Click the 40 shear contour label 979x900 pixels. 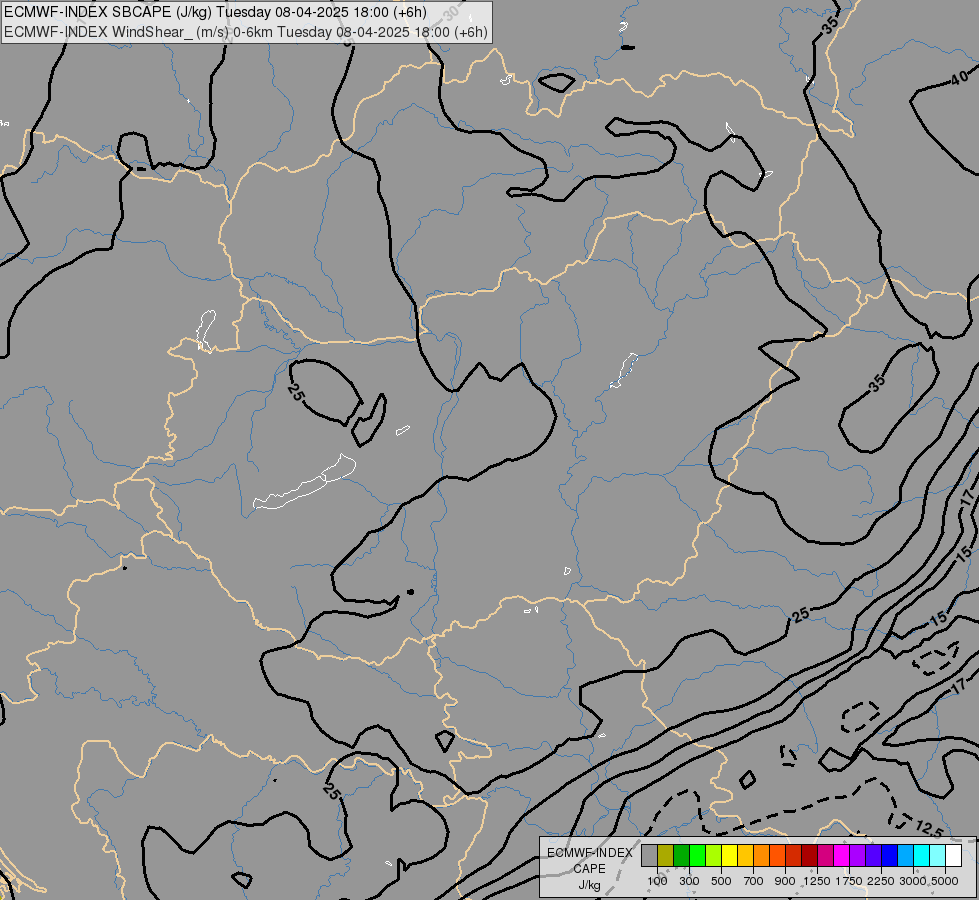(x=960, y=78)
